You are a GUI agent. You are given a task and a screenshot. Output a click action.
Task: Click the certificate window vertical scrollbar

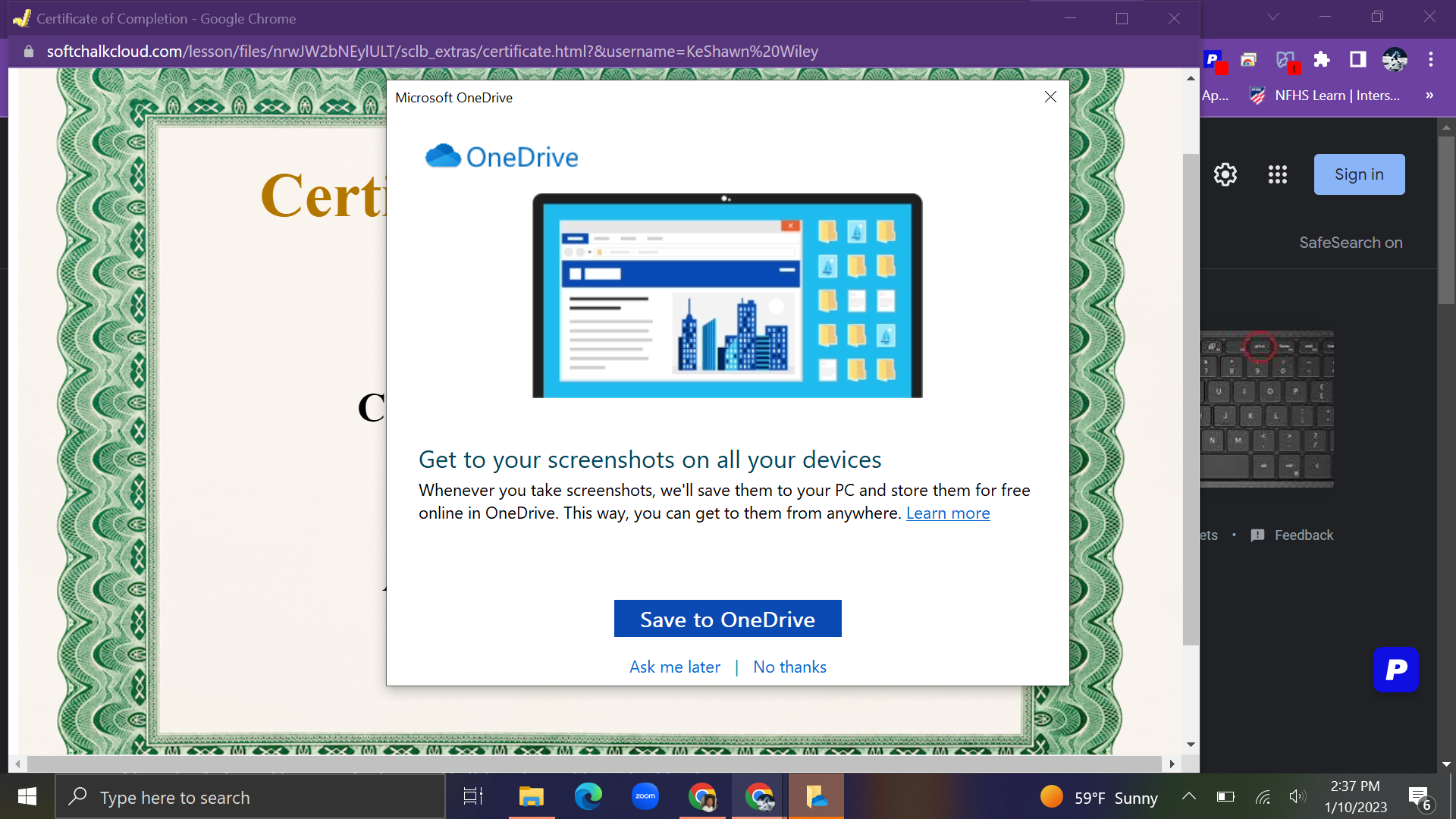(x=1191, y=399)
